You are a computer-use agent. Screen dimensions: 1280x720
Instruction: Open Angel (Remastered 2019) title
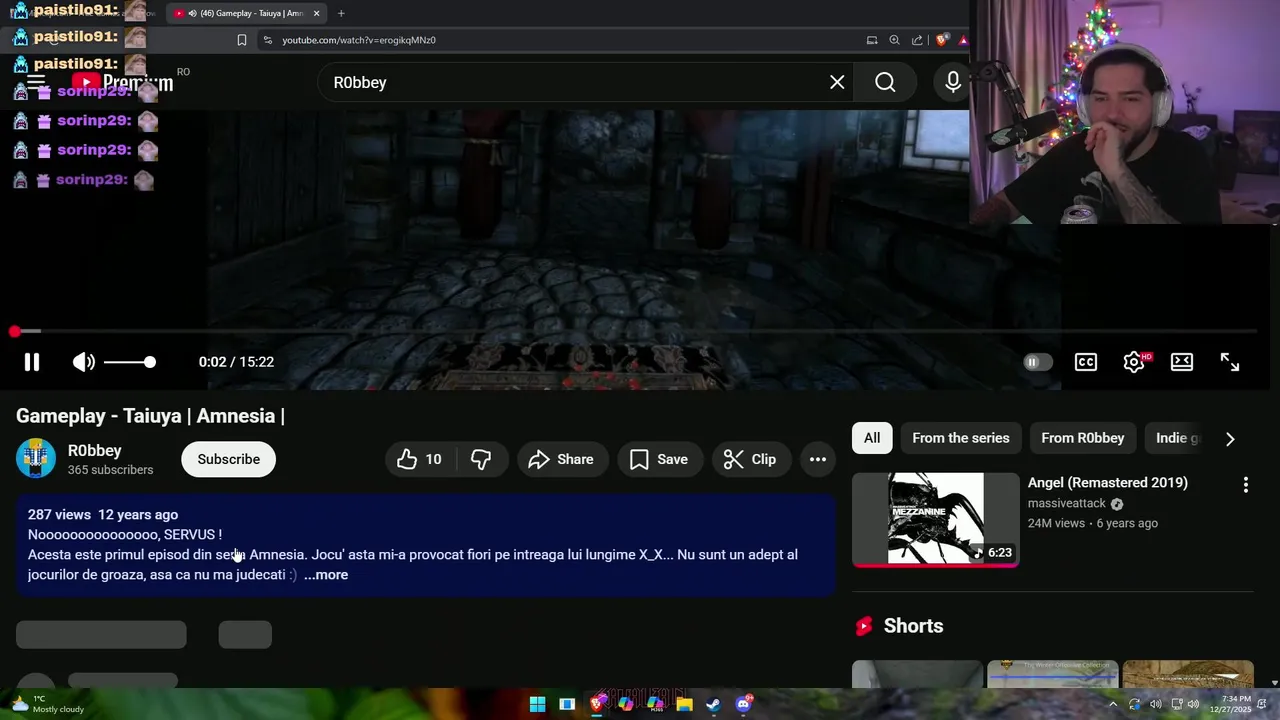(x=1108, y=483)
